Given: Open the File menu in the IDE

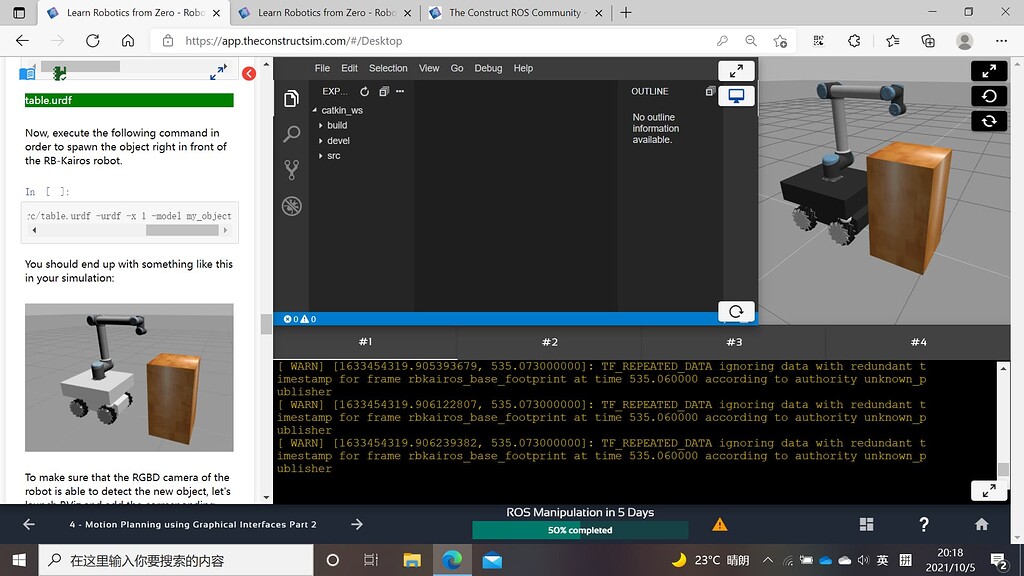Looking at the screenshot, I should coord(322,68).
